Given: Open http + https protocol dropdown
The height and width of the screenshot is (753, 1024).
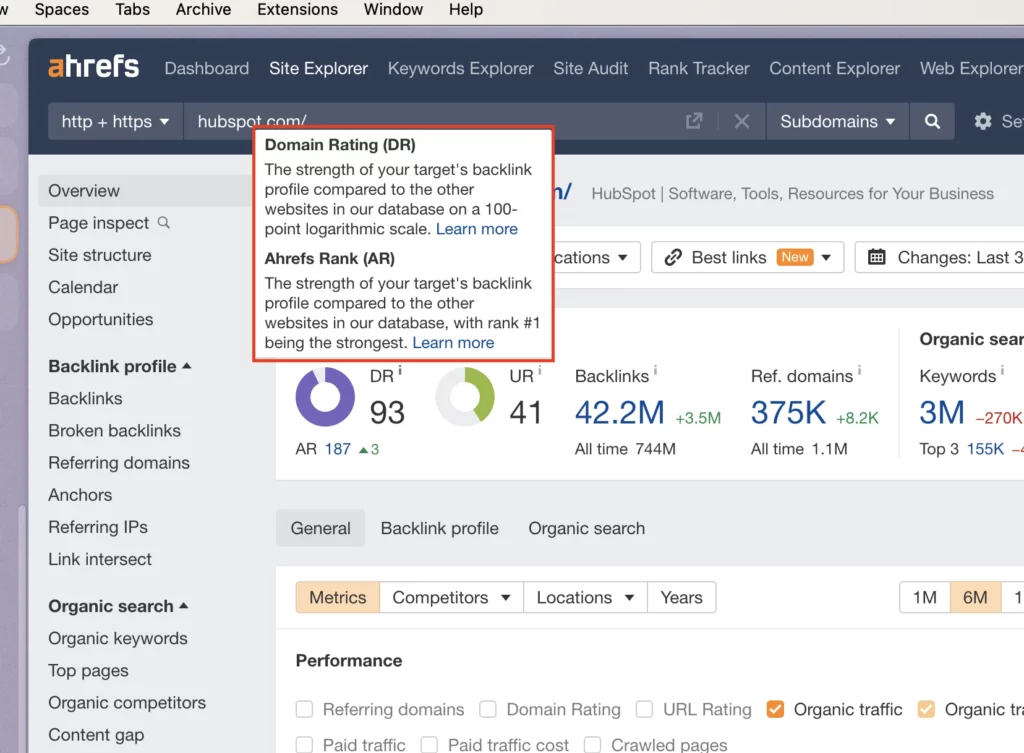Looking at the screenshot, I should (x=116, y=121).
